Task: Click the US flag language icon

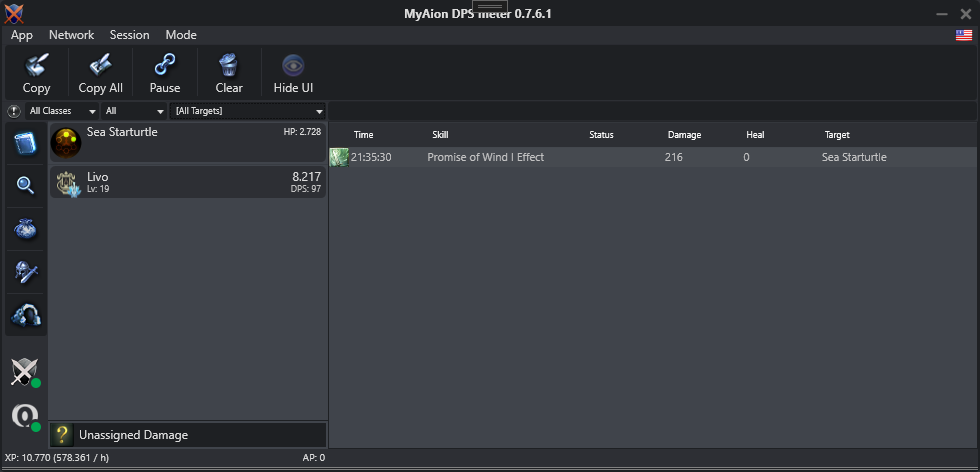Action: (x=963, y=35)
